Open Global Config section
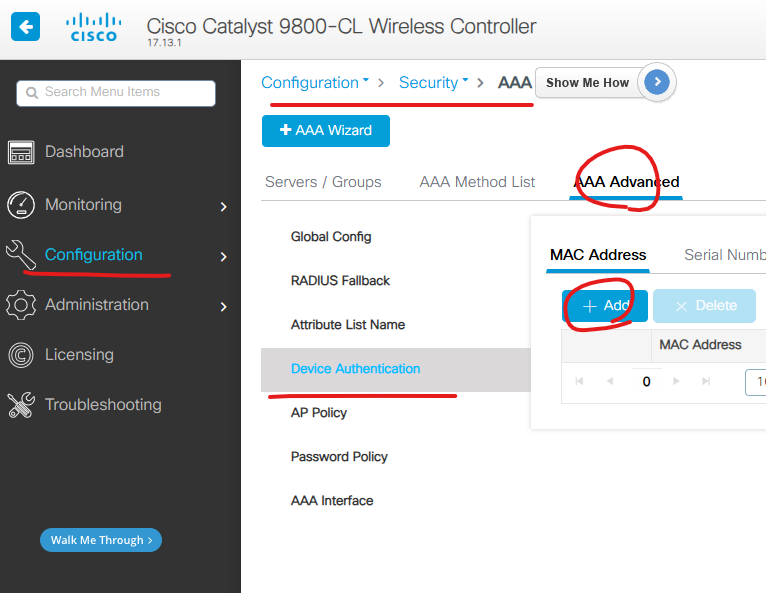This screenshot has height=593, width=766. pos(331,237)
